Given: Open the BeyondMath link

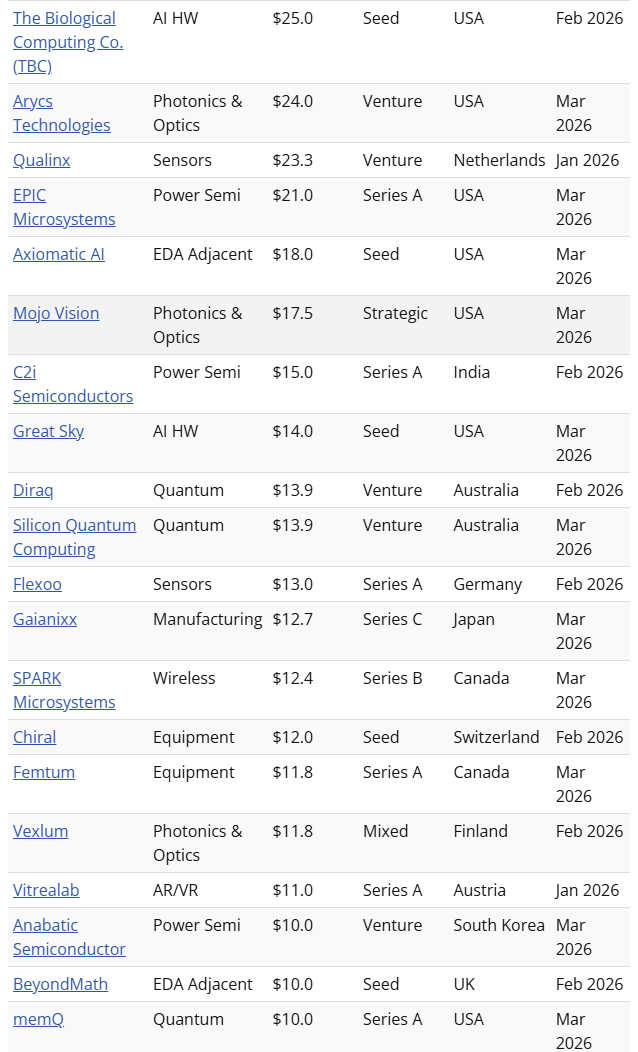Looking at the screenshot, I should (60, 984).
